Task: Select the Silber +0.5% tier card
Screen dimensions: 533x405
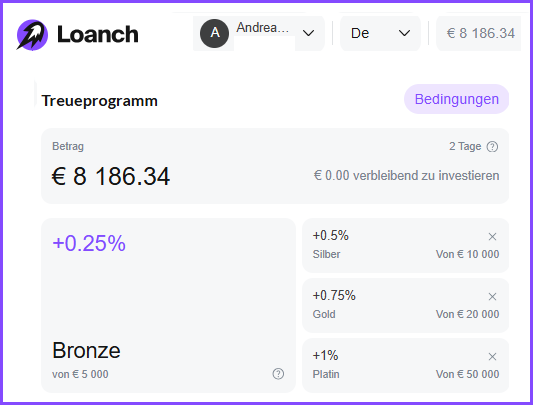Action: click(406, 245)
